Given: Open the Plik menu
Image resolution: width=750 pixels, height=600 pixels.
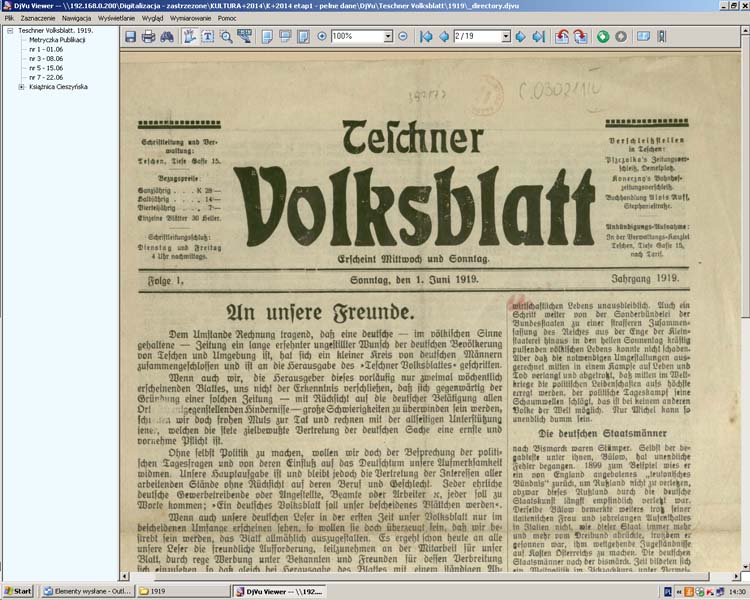Looking at the screenshot, I should pos(9,18).
